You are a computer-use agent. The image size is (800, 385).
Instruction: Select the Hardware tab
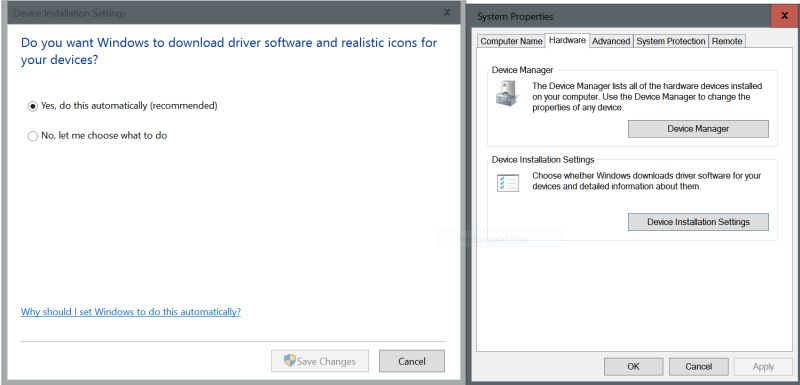567,40
